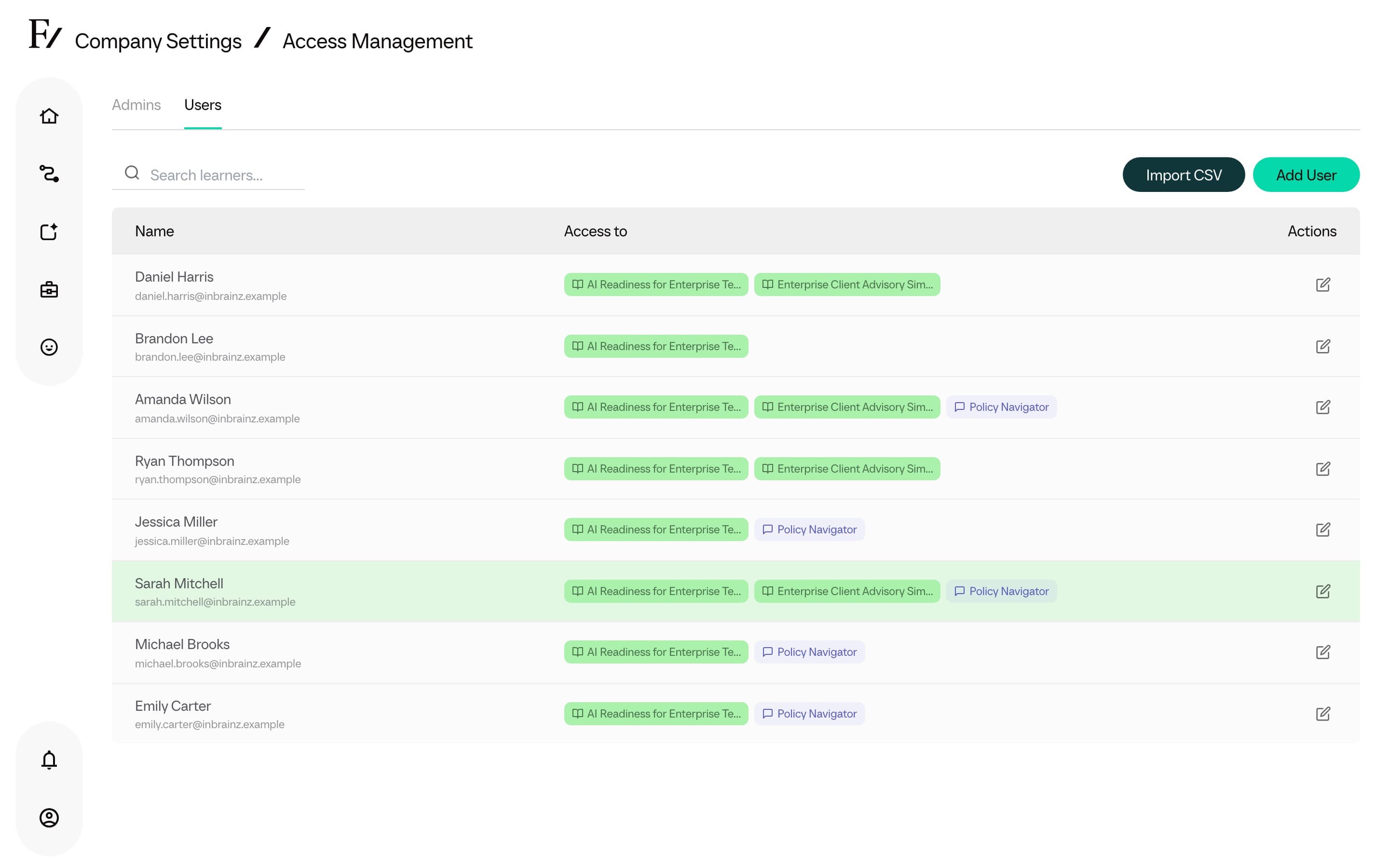The image size is (1389, 868).
Task: Click email amanda.wilson@inbrainz.example
Action: [x=217, y=419]
